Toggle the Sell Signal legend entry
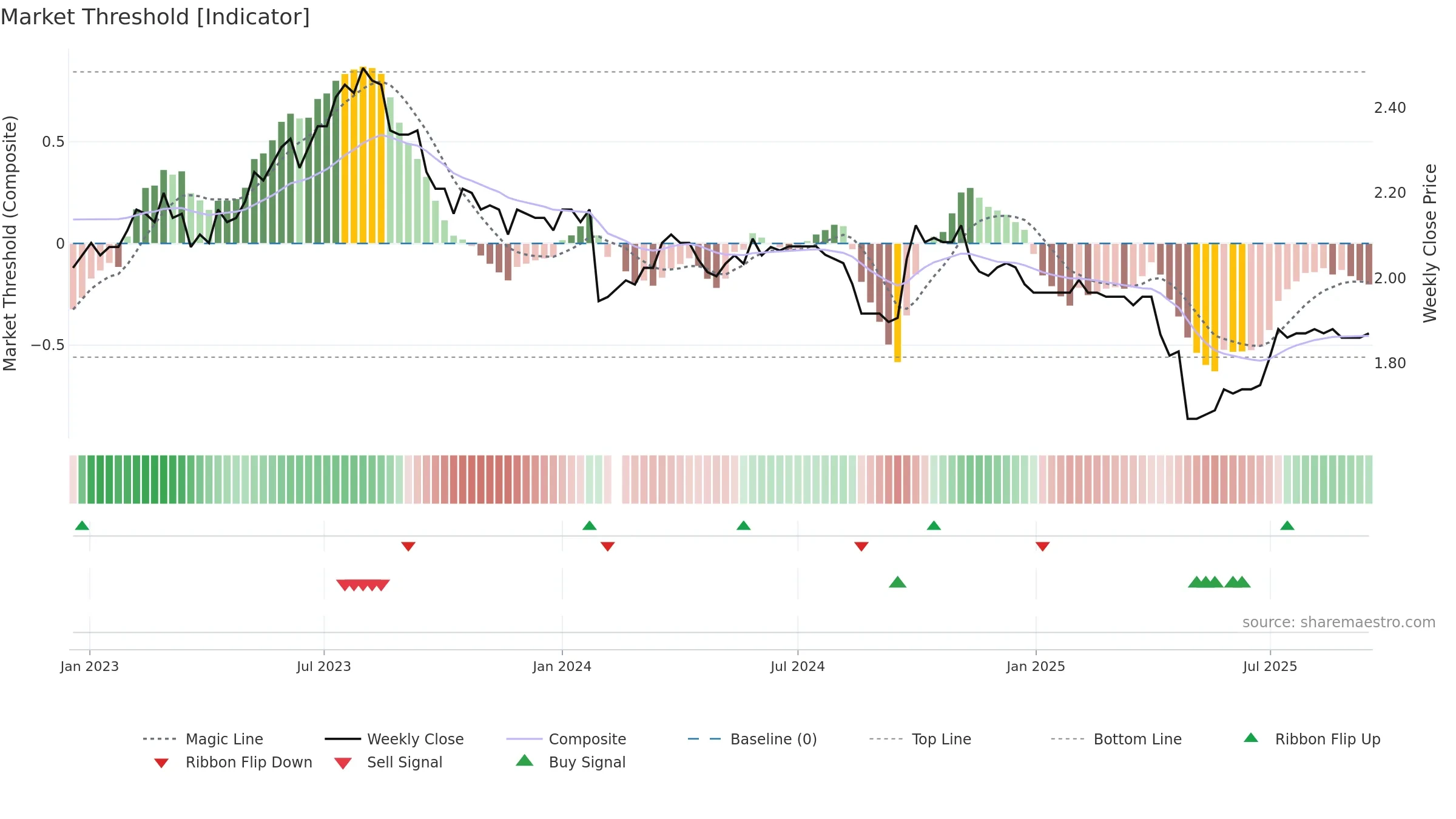Viewport: 1456px width, 819px height. [388, 762]
